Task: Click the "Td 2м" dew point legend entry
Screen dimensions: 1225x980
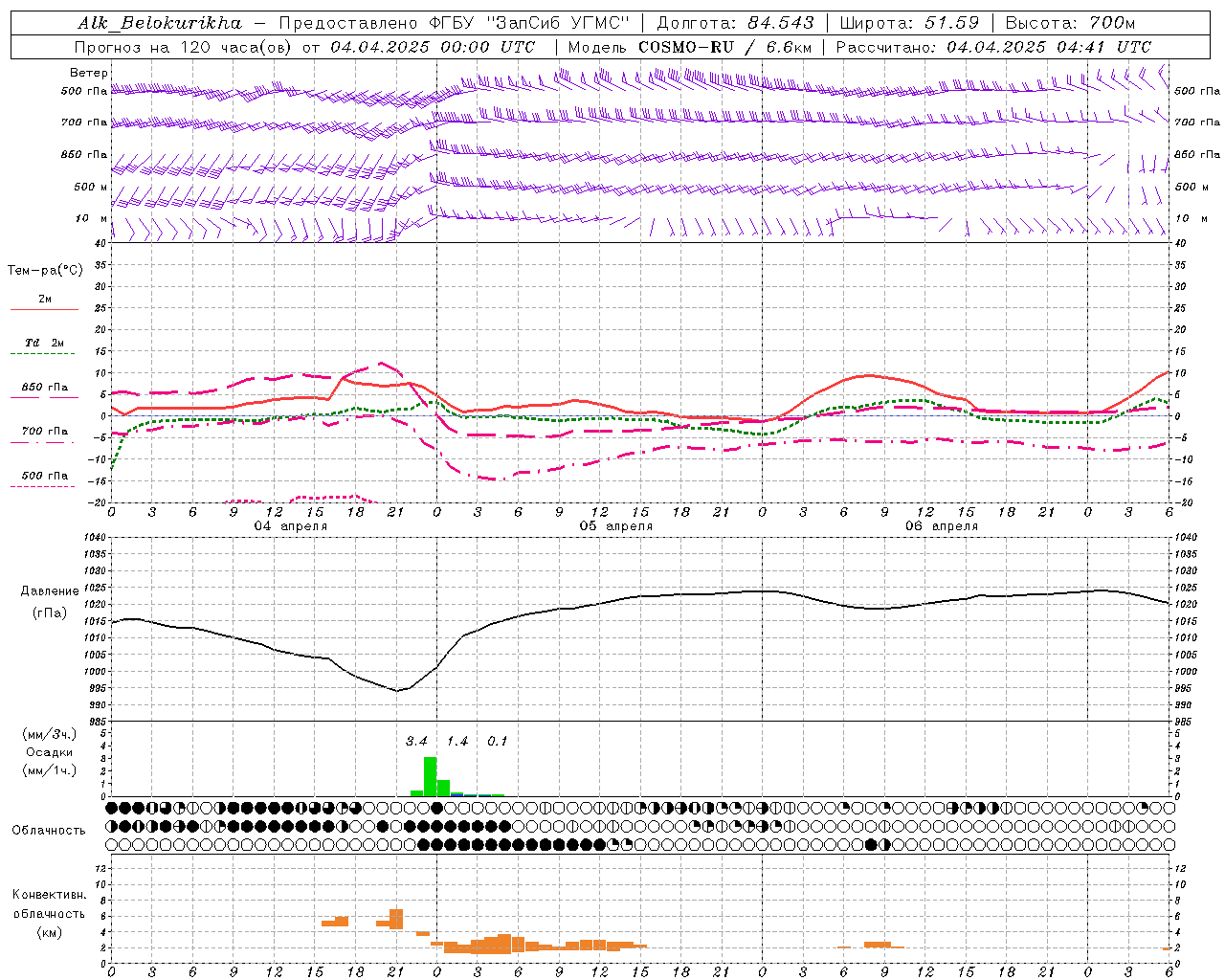Action: click(45, 343)
